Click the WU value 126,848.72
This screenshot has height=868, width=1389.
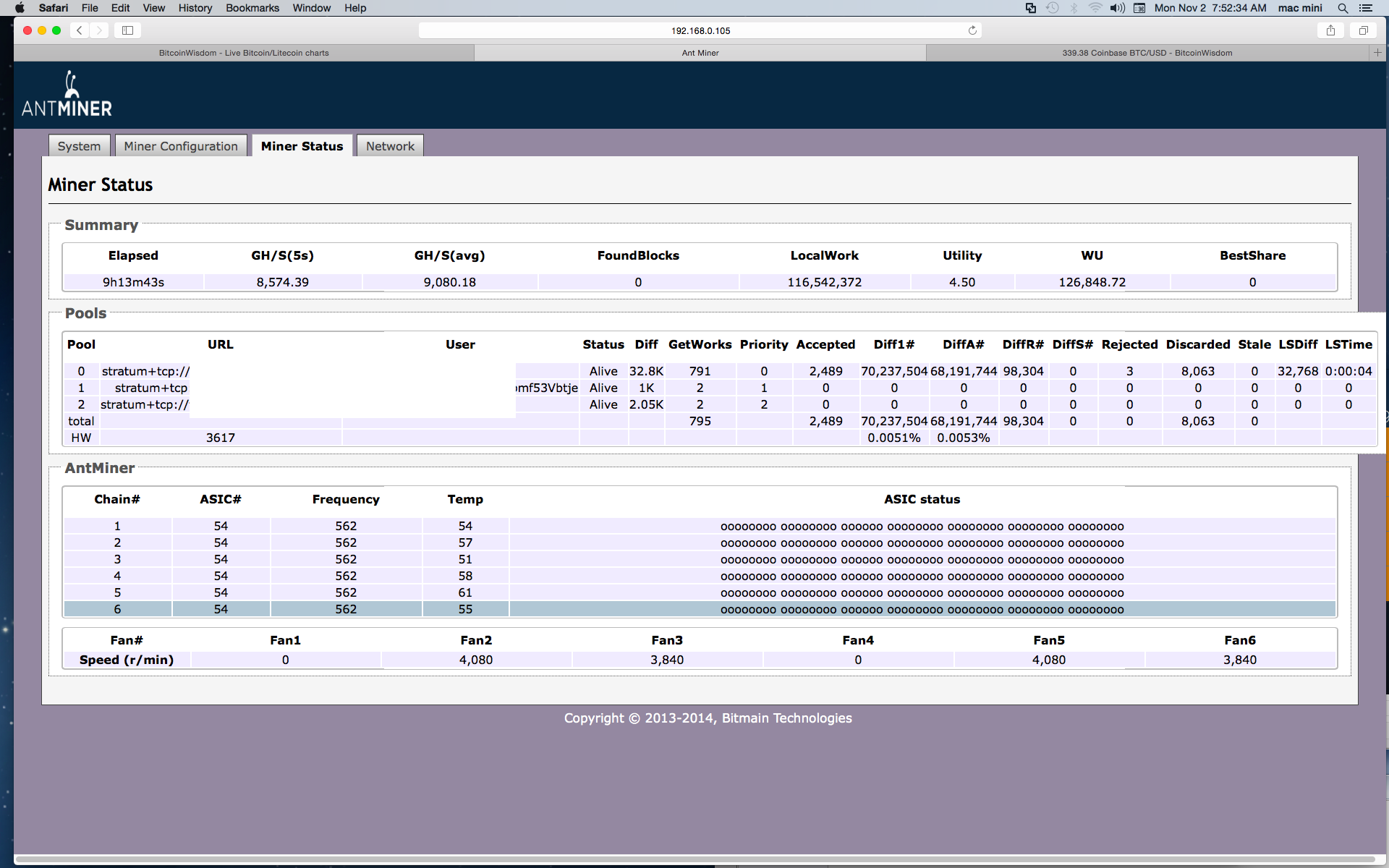tap(1092, 282)
